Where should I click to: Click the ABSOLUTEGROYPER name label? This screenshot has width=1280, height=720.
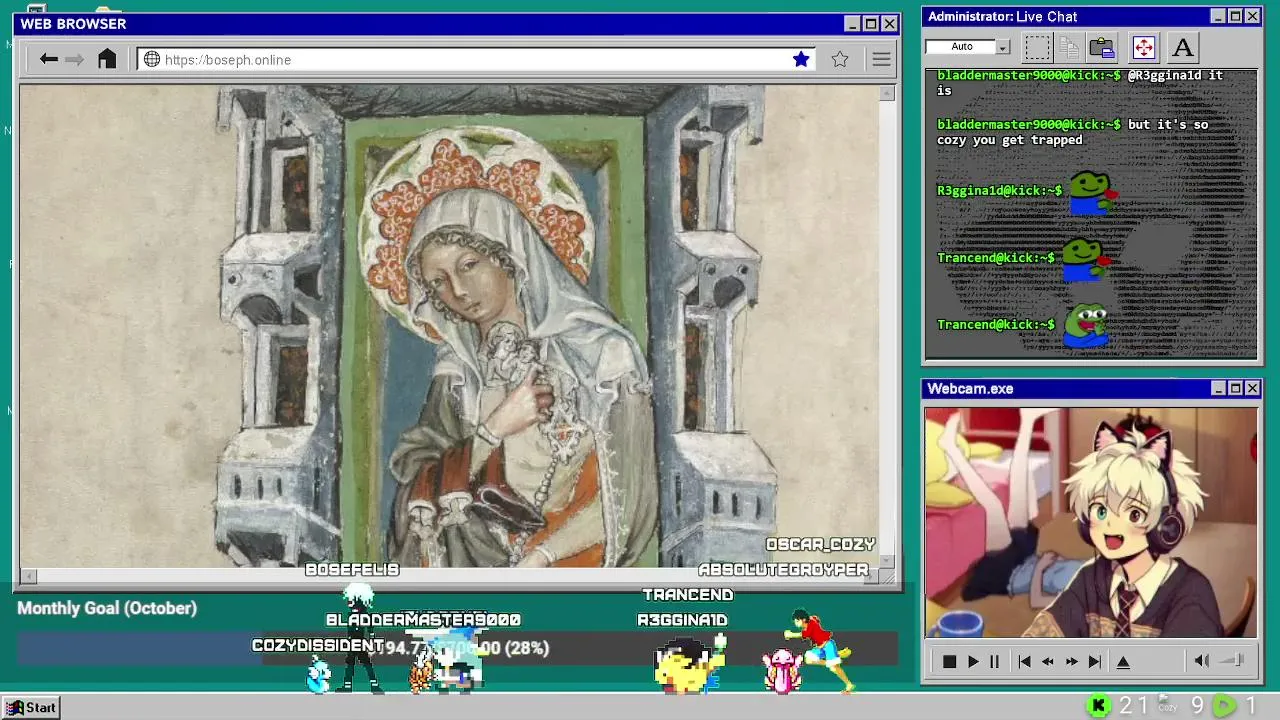tap(783, 569)
